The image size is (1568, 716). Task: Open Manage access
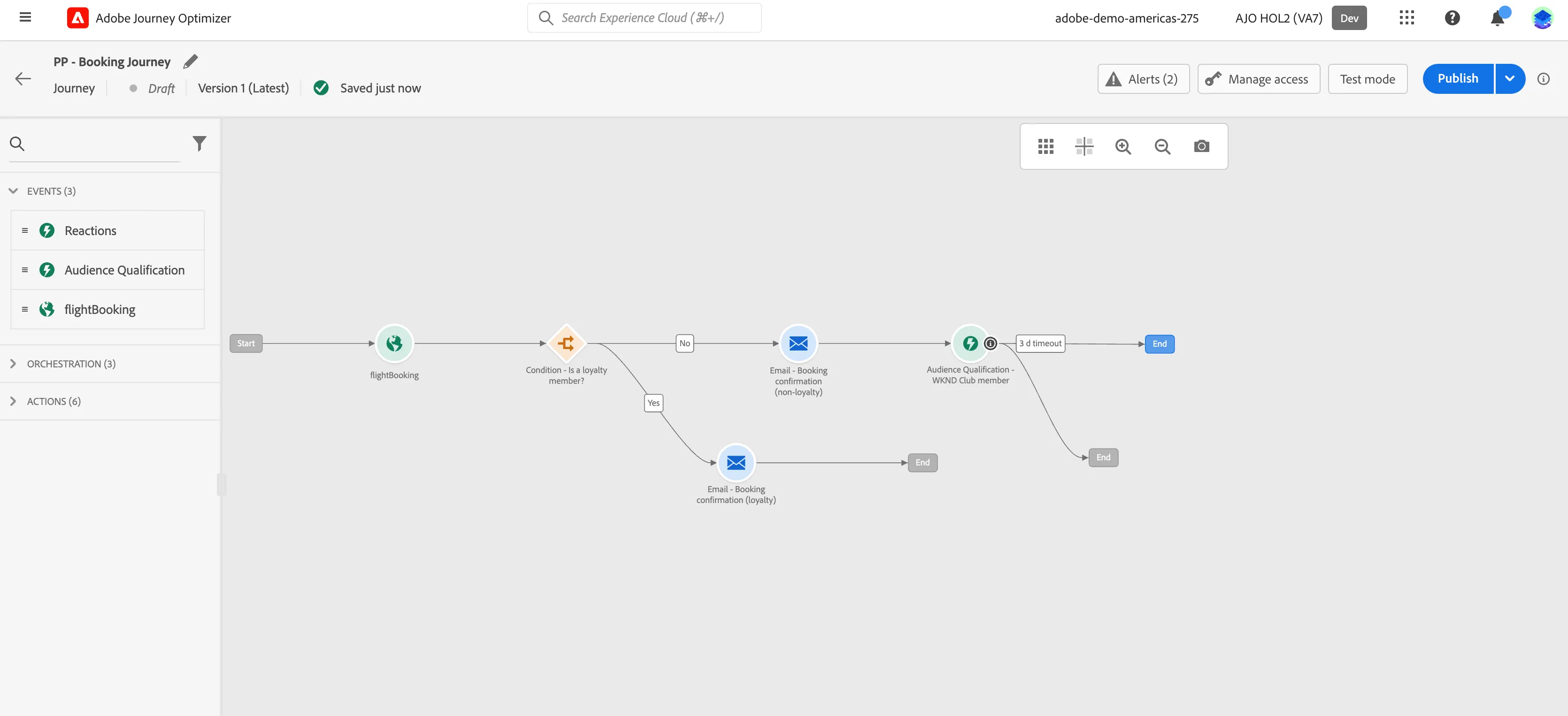pos(1258,79)
